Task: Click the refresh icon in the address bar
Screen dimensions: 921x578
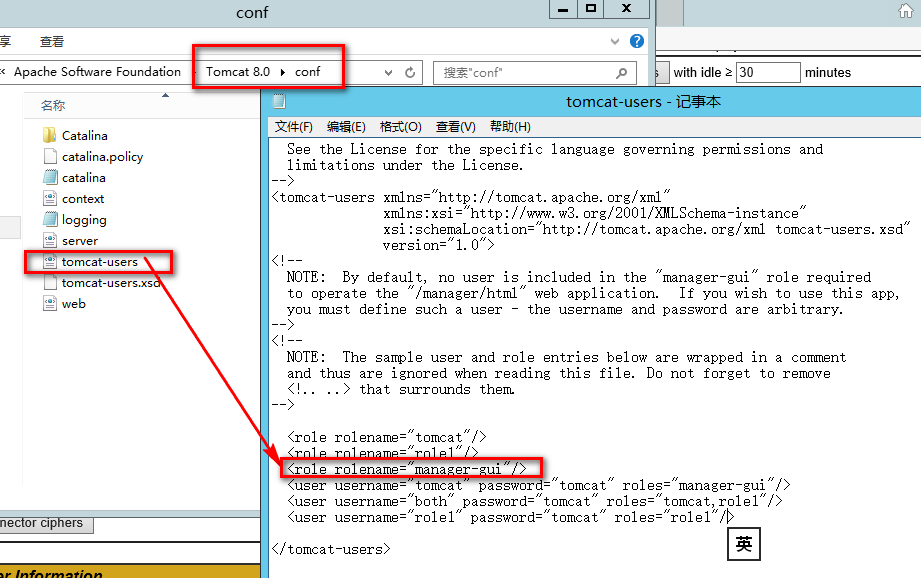Action: [x=410, y=73]
